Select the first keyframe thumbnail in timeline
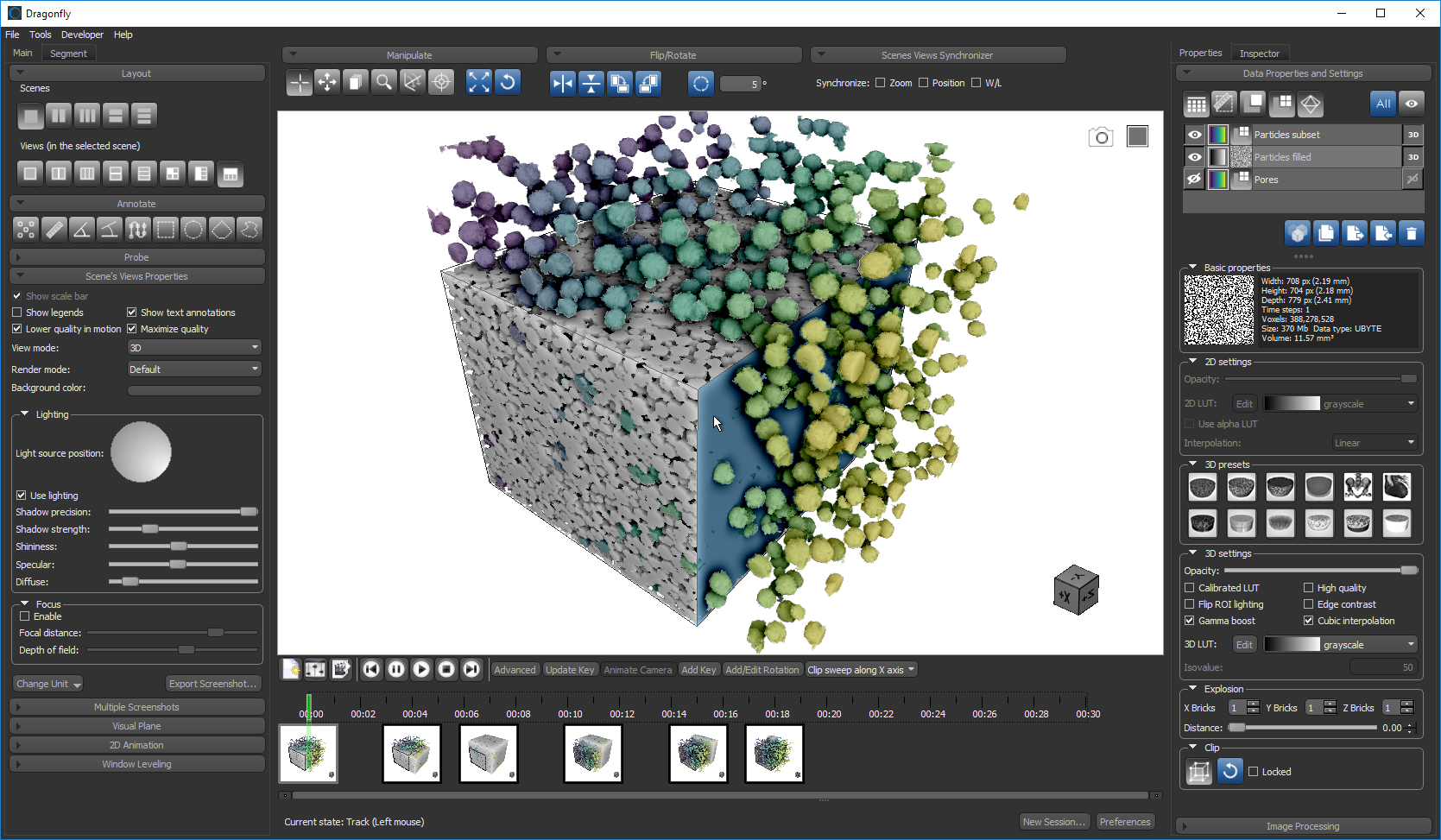1441x840 pixels. pos(308,754)
